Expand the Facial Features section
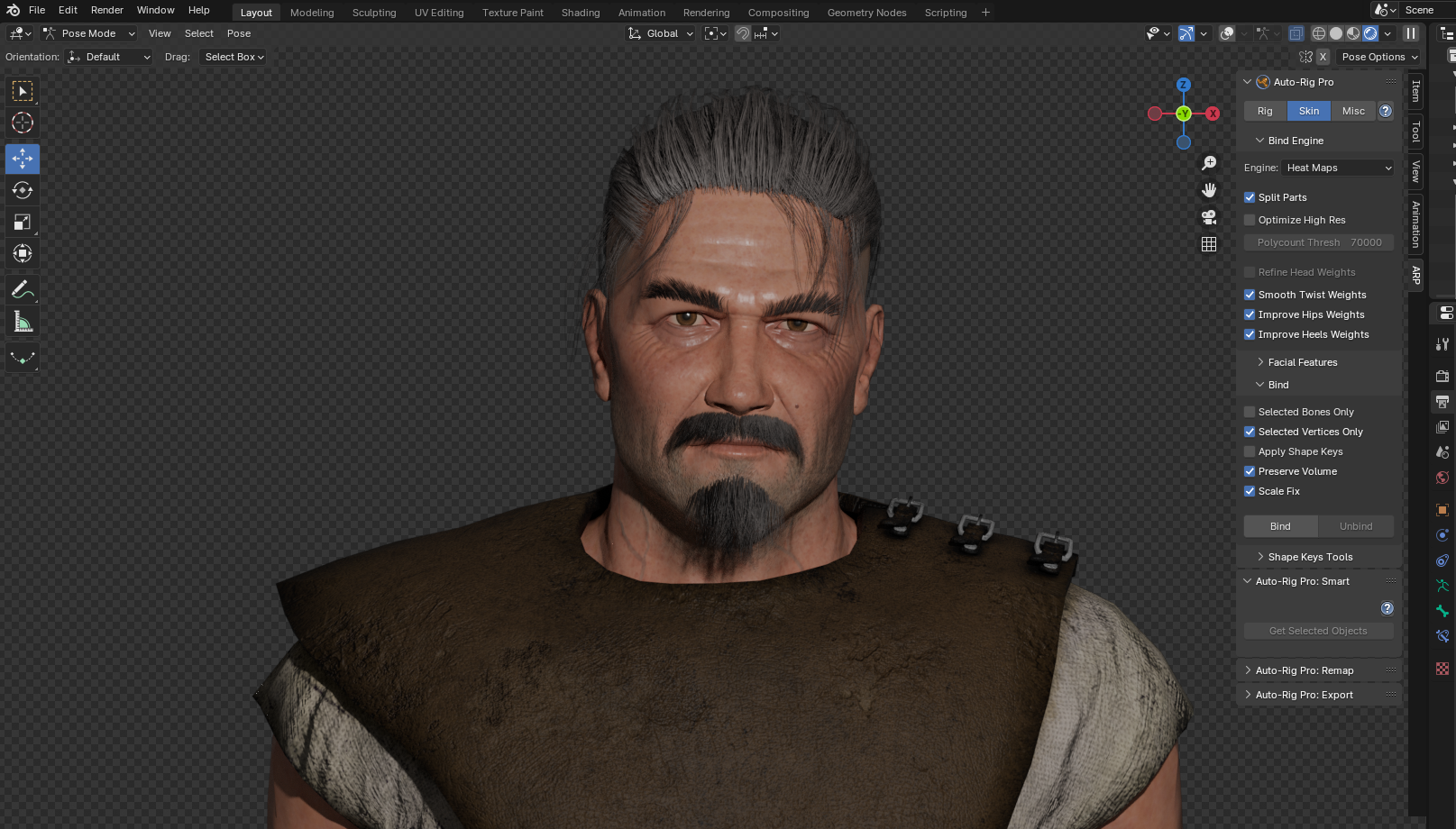The width and height of the screenshot is (1456, 829). coord(1302,362)
